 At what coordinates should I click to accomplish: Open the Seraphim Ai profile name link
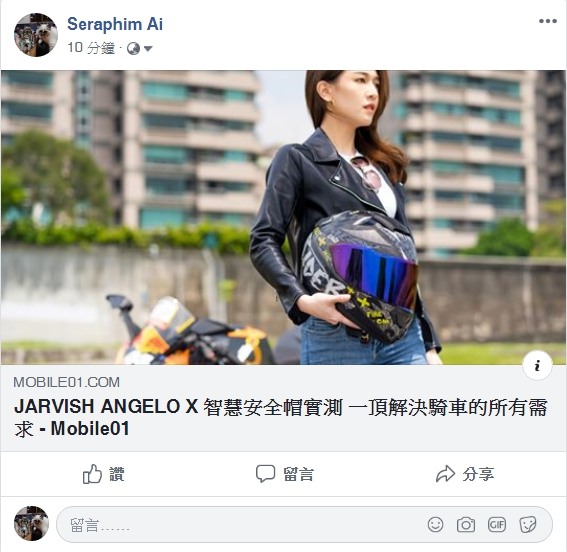[115, 24]
